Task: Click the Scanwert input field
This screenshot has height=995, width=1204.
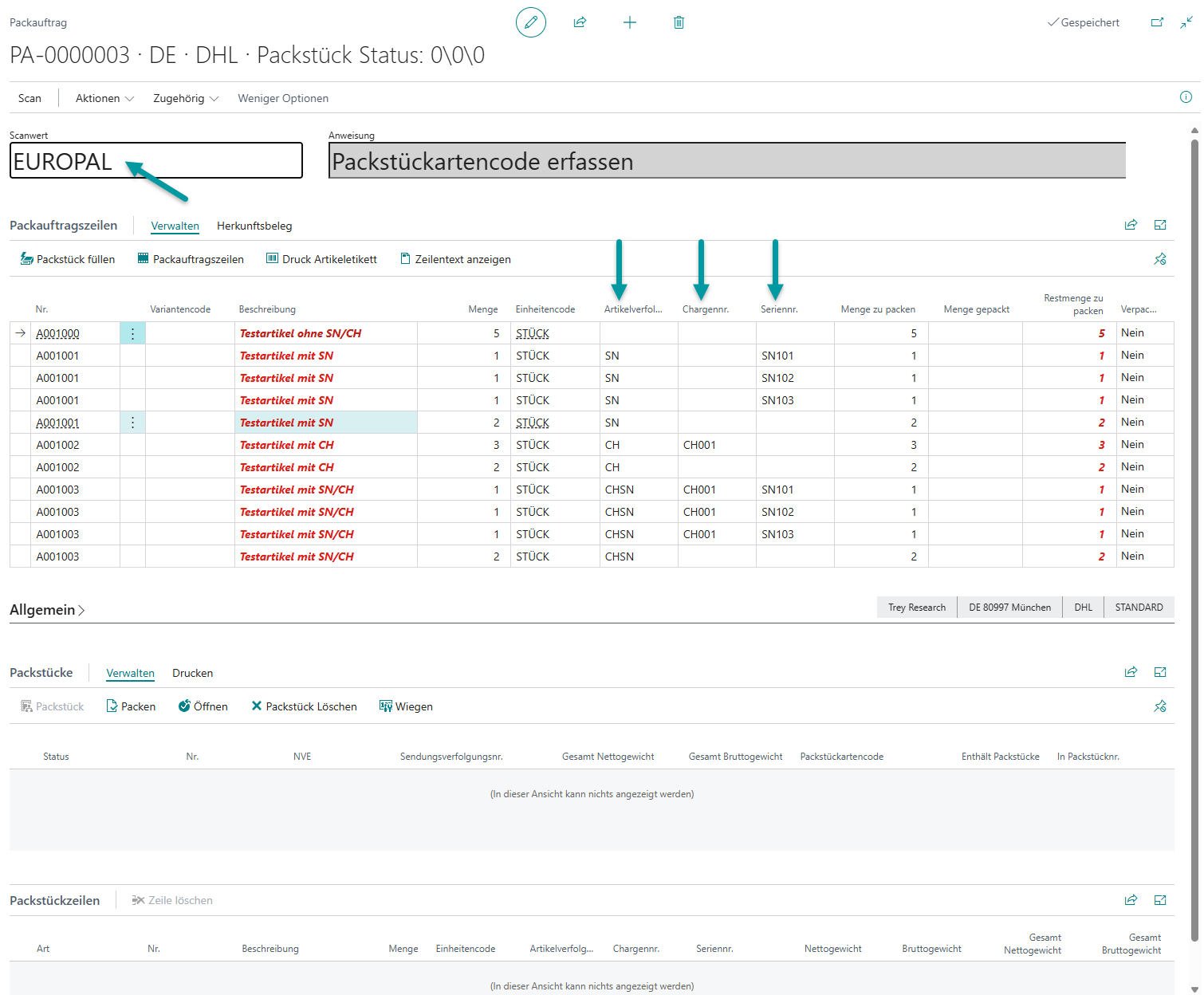Action: (x=156, y=161)
